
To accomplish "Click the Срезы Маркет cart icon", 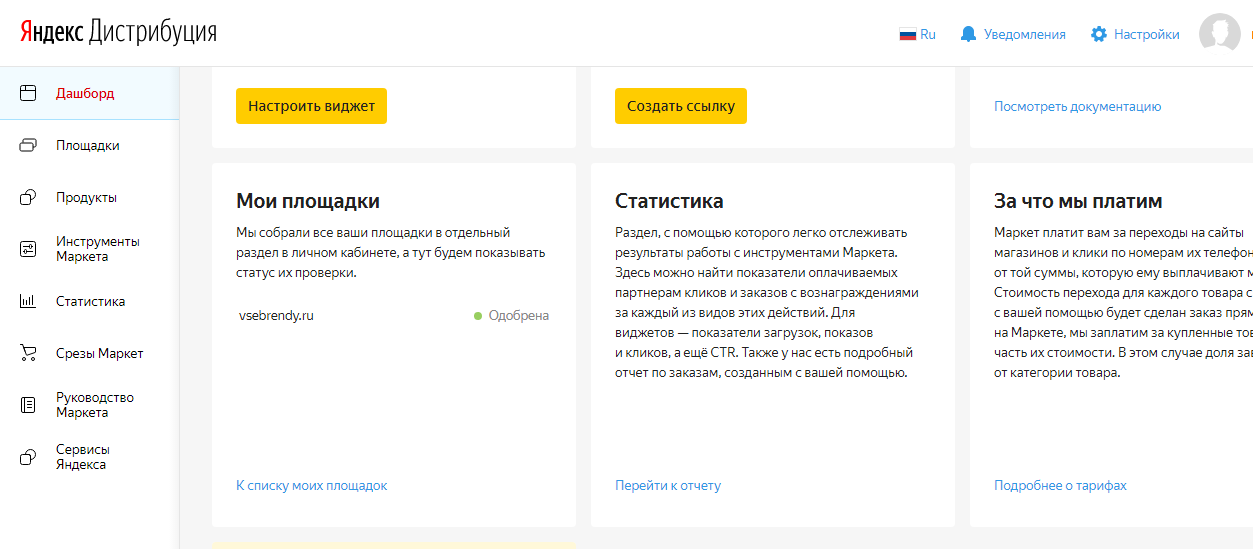I will 28,353.
